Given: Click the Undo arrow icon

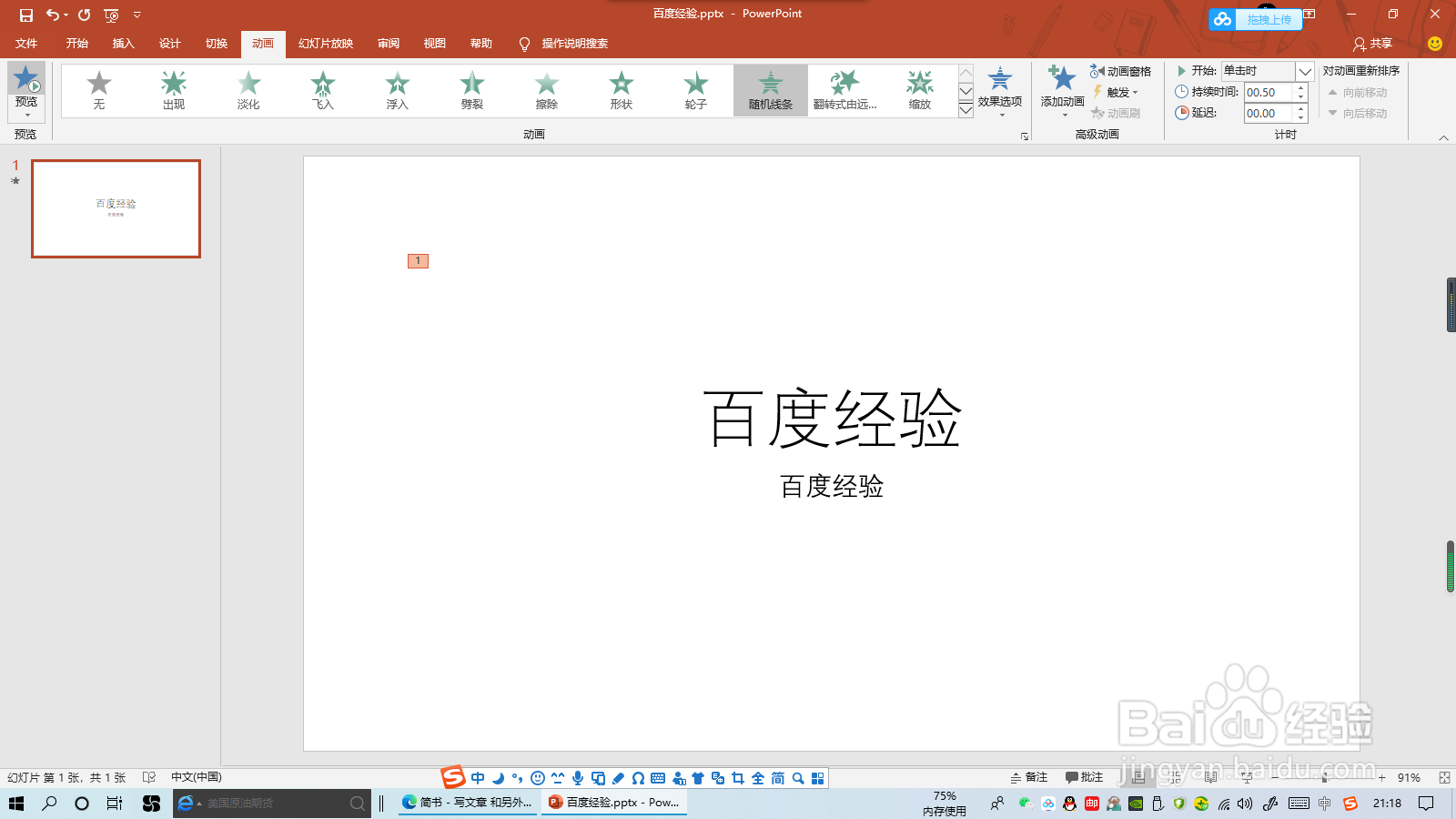Looking at the screenshot, I should tap(53, 15).
